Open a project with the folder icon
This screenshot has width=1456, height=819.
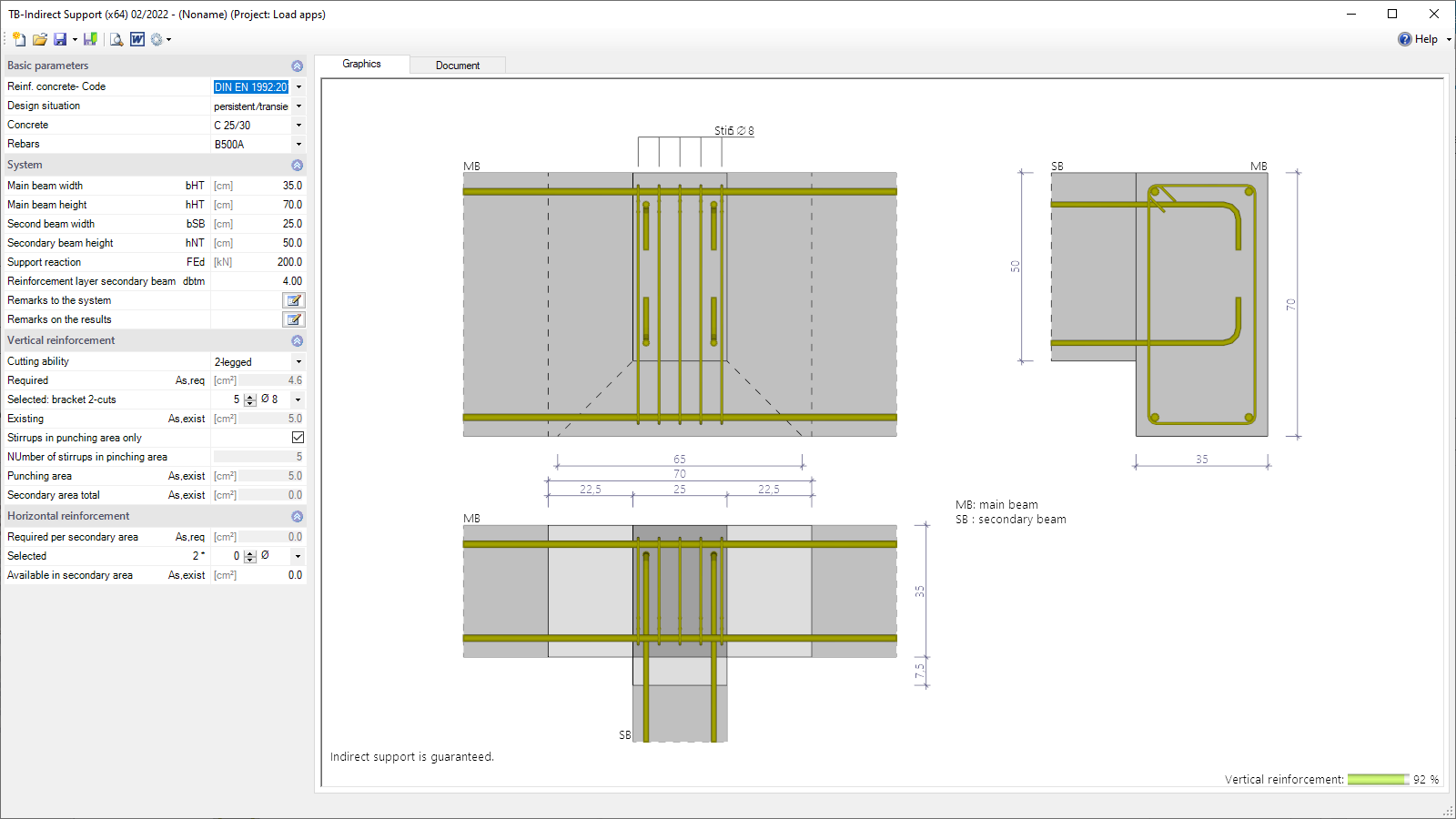[39, 39]
